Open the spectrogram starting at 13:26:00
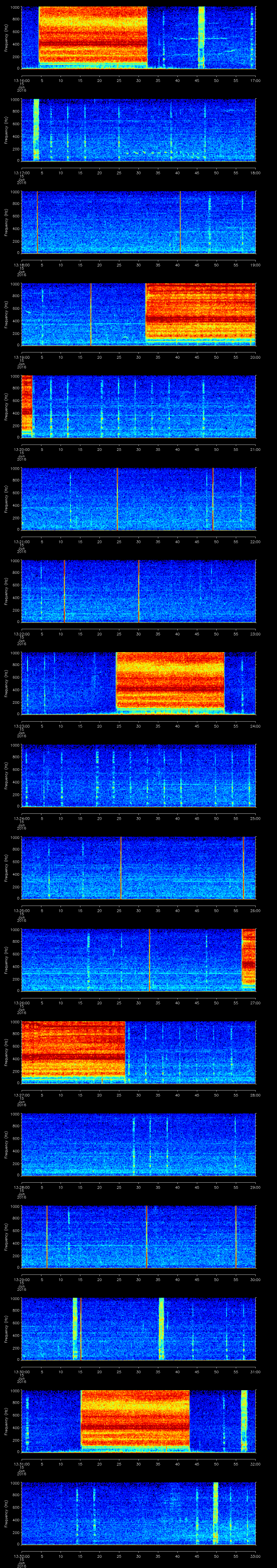This screenshot has height=1568, width=277. [138, 960]
